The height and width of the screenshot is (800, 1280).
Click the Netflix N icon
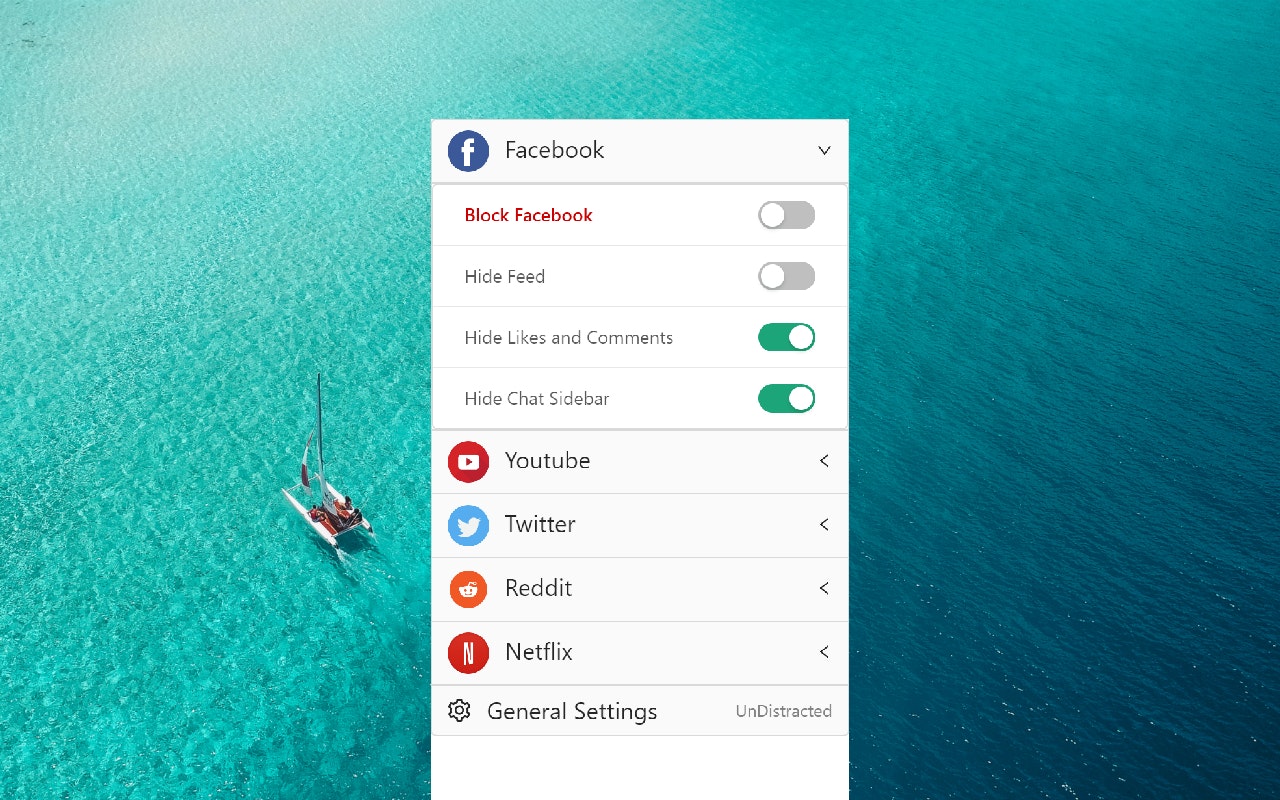pos(468,653)
